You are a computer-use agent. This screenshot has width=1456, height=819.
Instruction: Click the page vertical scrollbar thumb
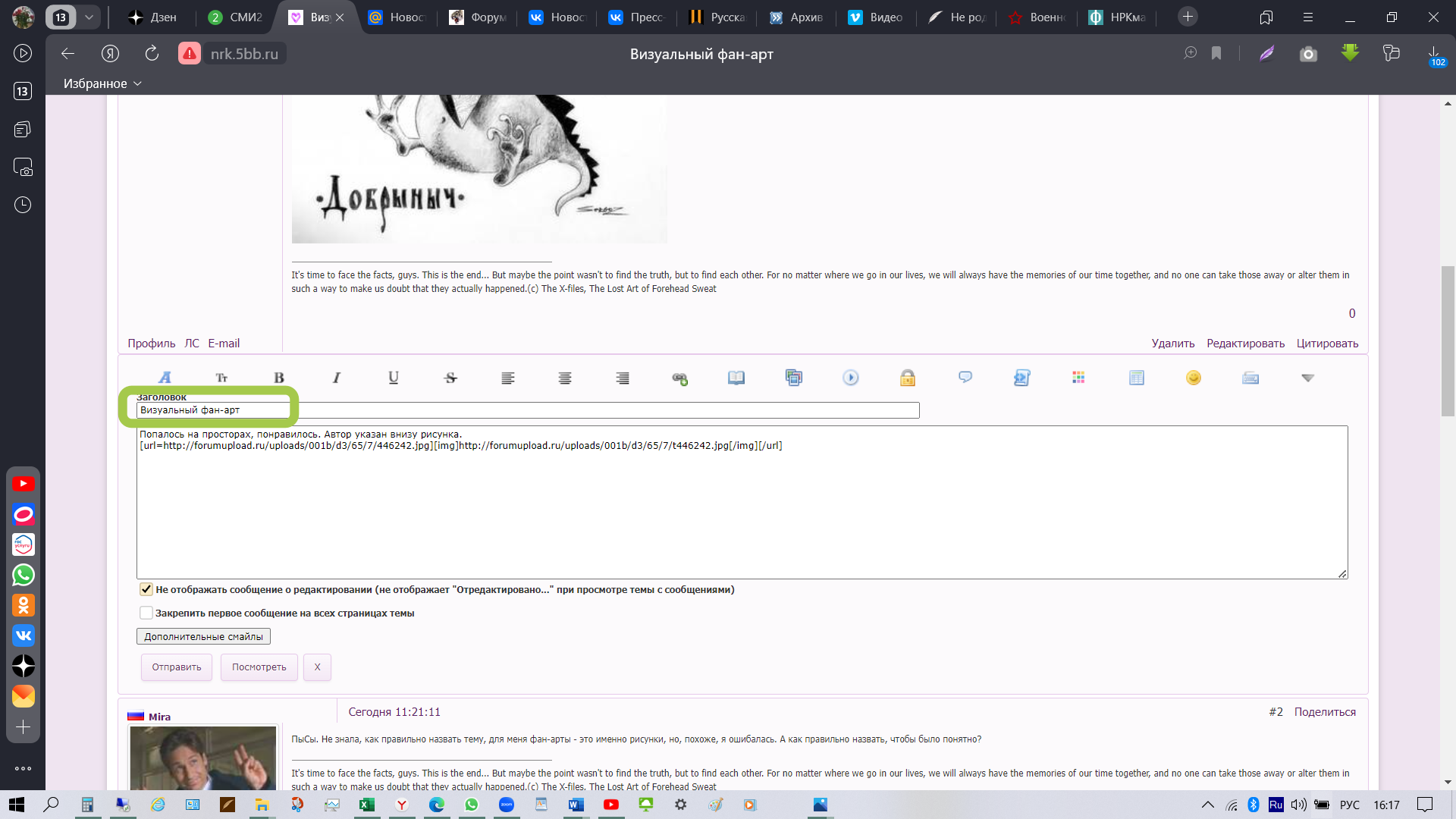click(1448, 341)
